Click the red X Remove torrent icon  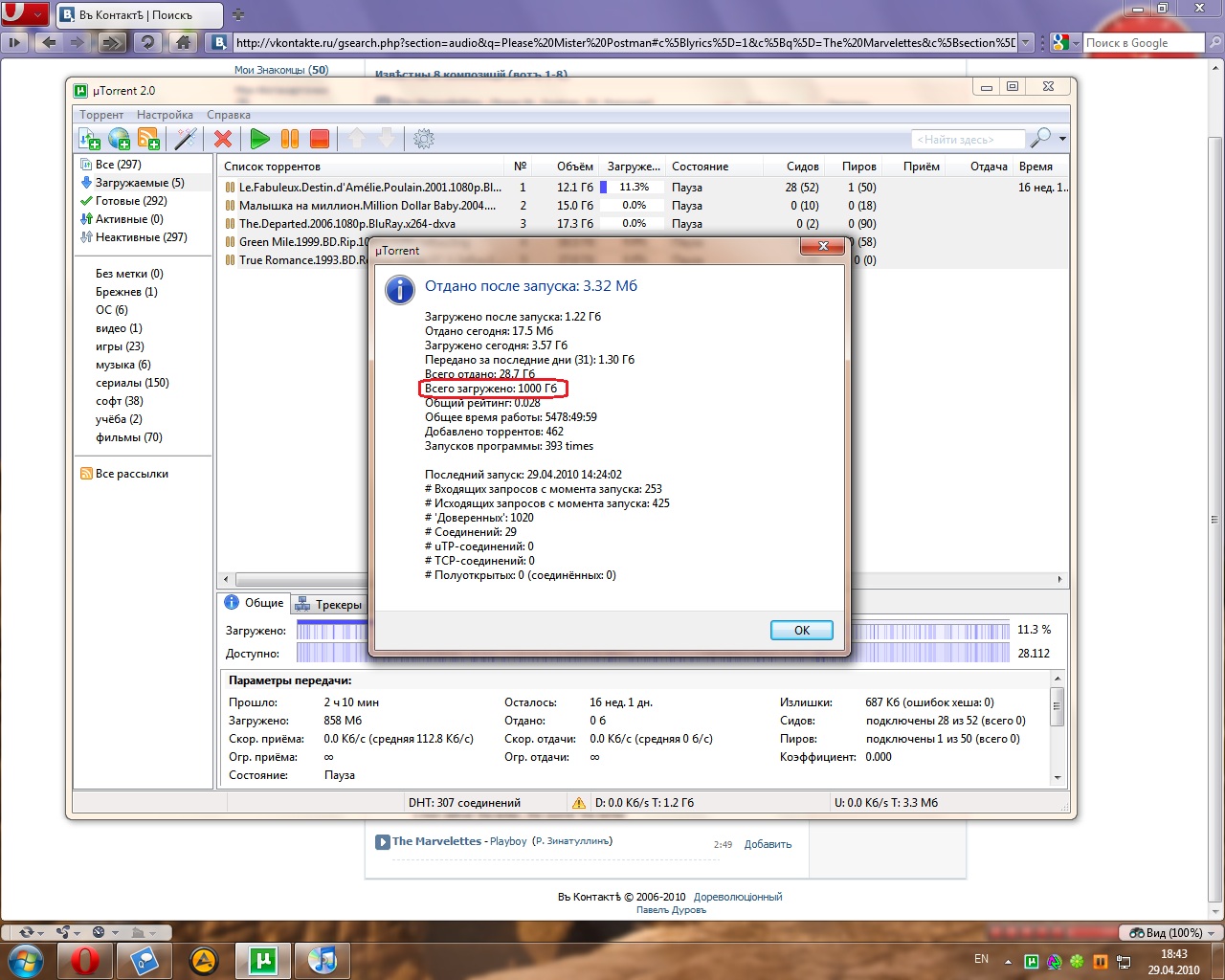tap(223, 139)
